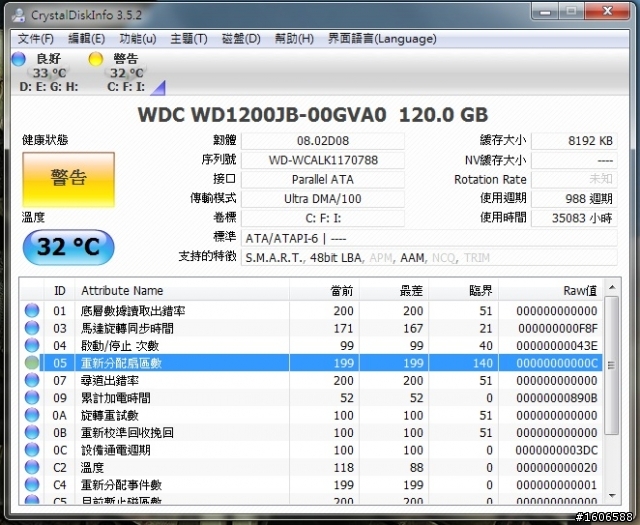Click status icon of highlighted attribute 05 row
The height and width of the screenshot is (525, 640).
[x=32, y=363]
